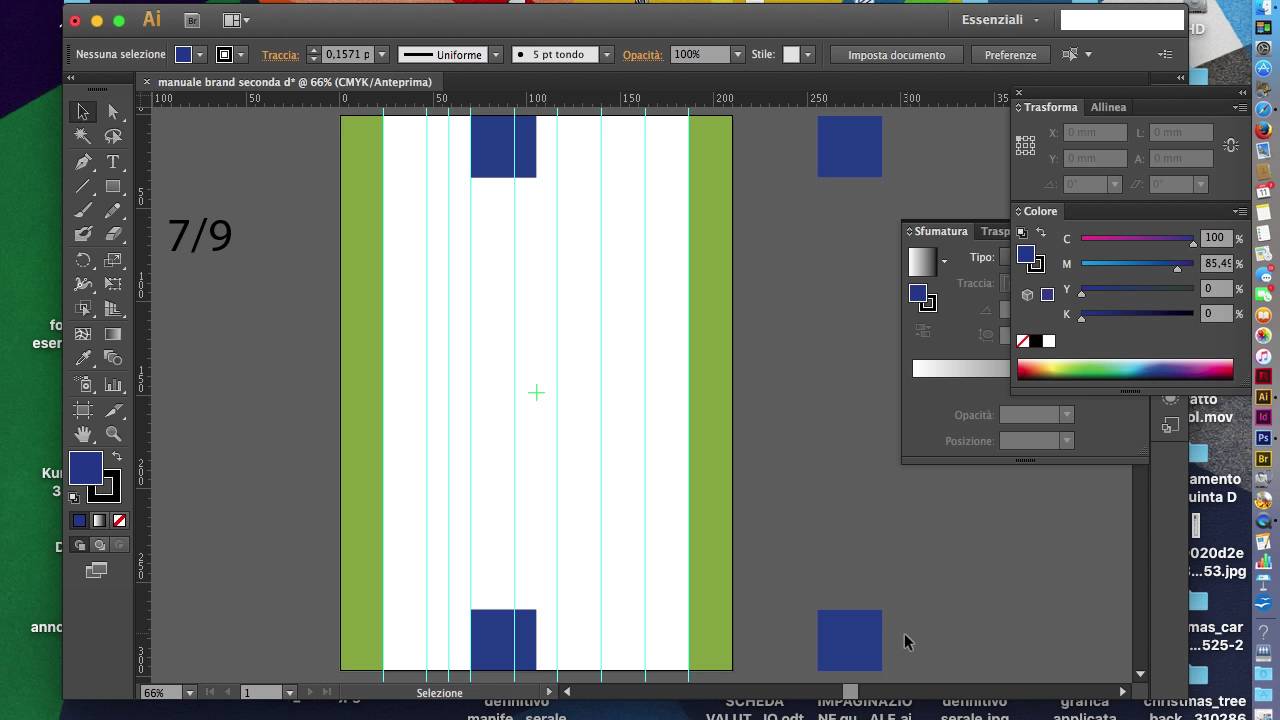
Task: Enable Draw Behind mode
Action: (x=99, y=545)
